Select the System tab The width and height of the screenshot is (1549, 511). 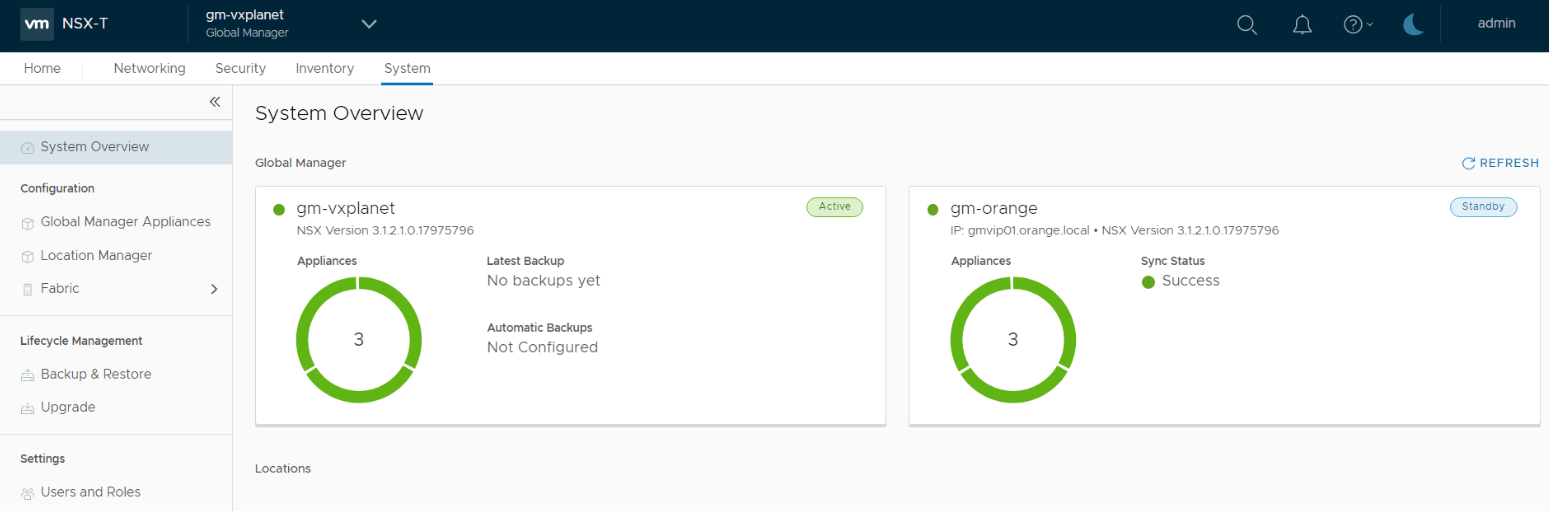tap(407, 68)
